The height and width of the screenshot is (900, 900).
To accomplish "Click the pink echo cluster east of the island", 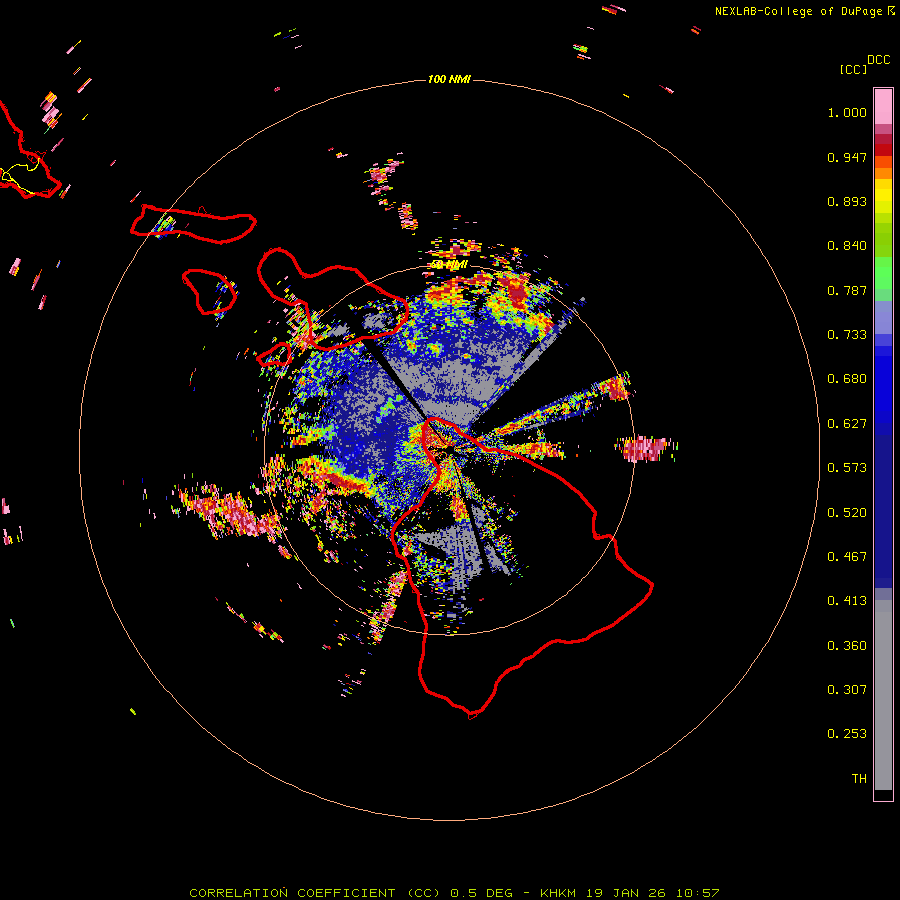I will (x=646, y=449).
